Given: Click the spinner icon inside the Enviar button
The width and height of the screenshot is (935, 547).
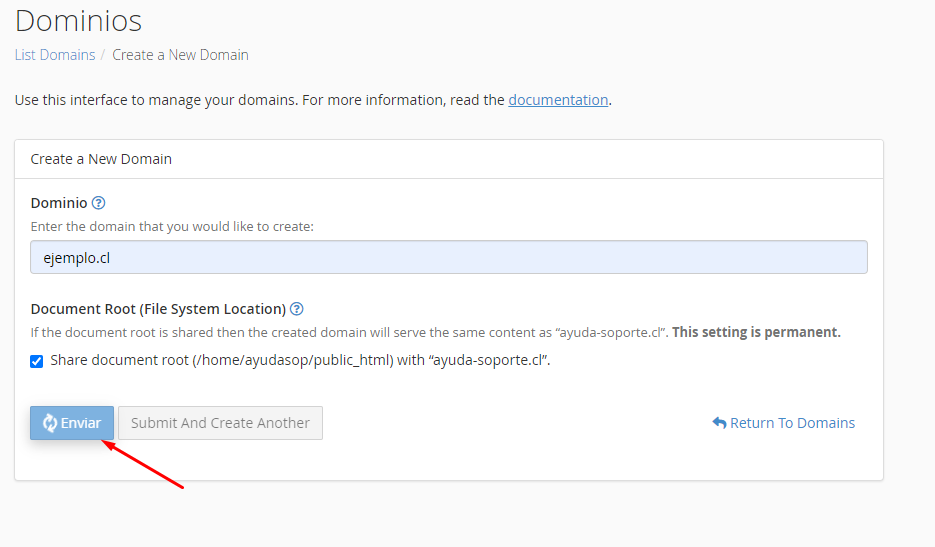Looking at the screenshot, I should (x=50, y=423).
